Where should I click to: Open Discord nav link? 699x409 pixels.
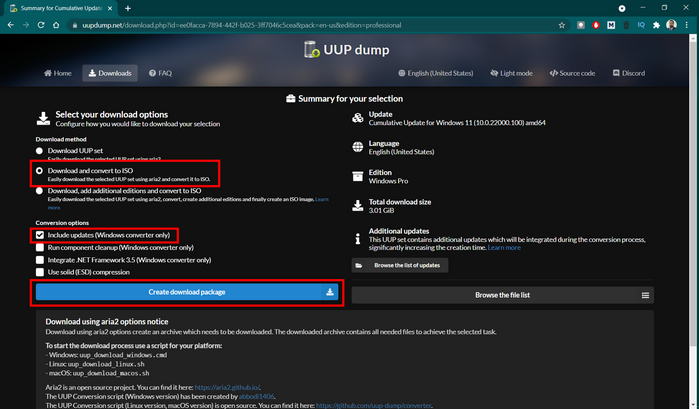pyautogui.click(x=629, y=73)
